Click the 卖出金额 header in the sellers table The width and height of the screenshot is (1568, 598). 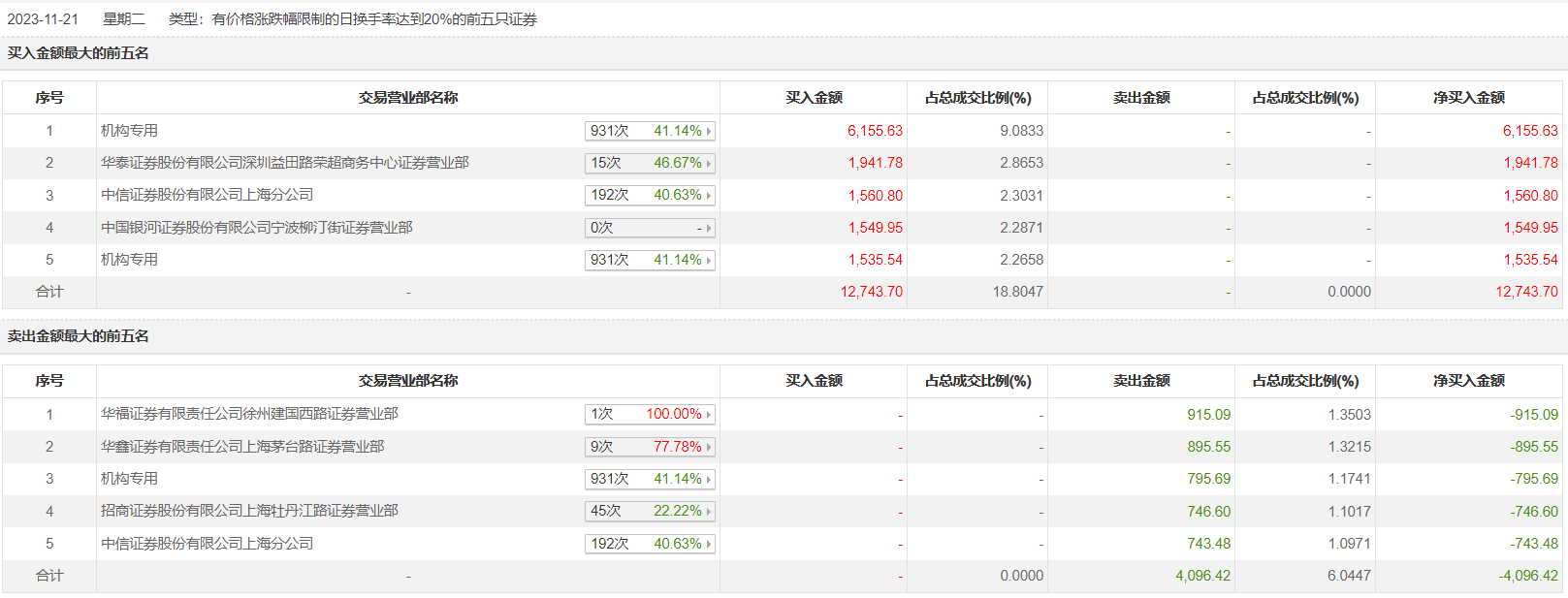tap(1140, 381)
